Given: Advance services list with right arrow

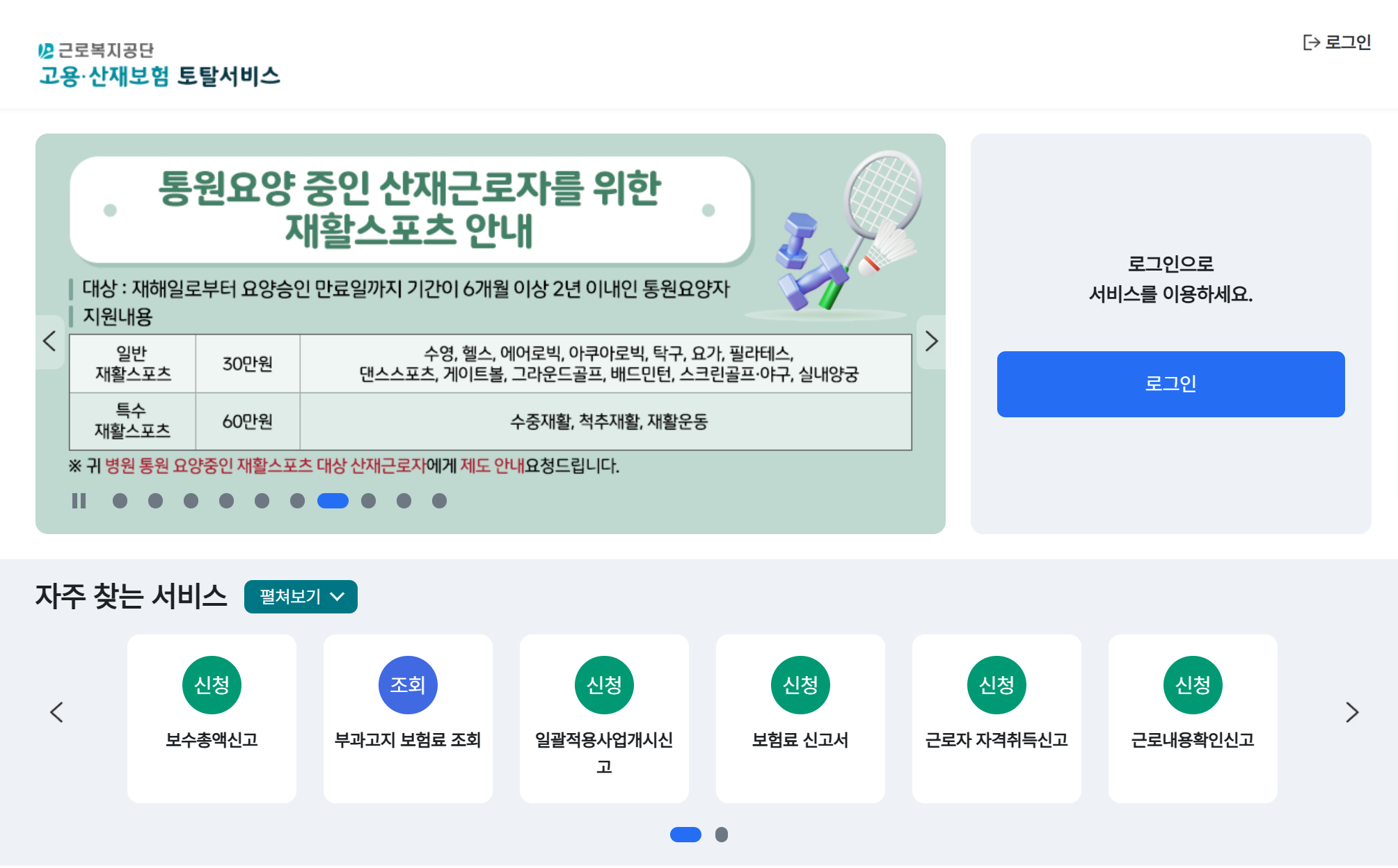Looking at the screenshot, I should tap(1351, 713).
